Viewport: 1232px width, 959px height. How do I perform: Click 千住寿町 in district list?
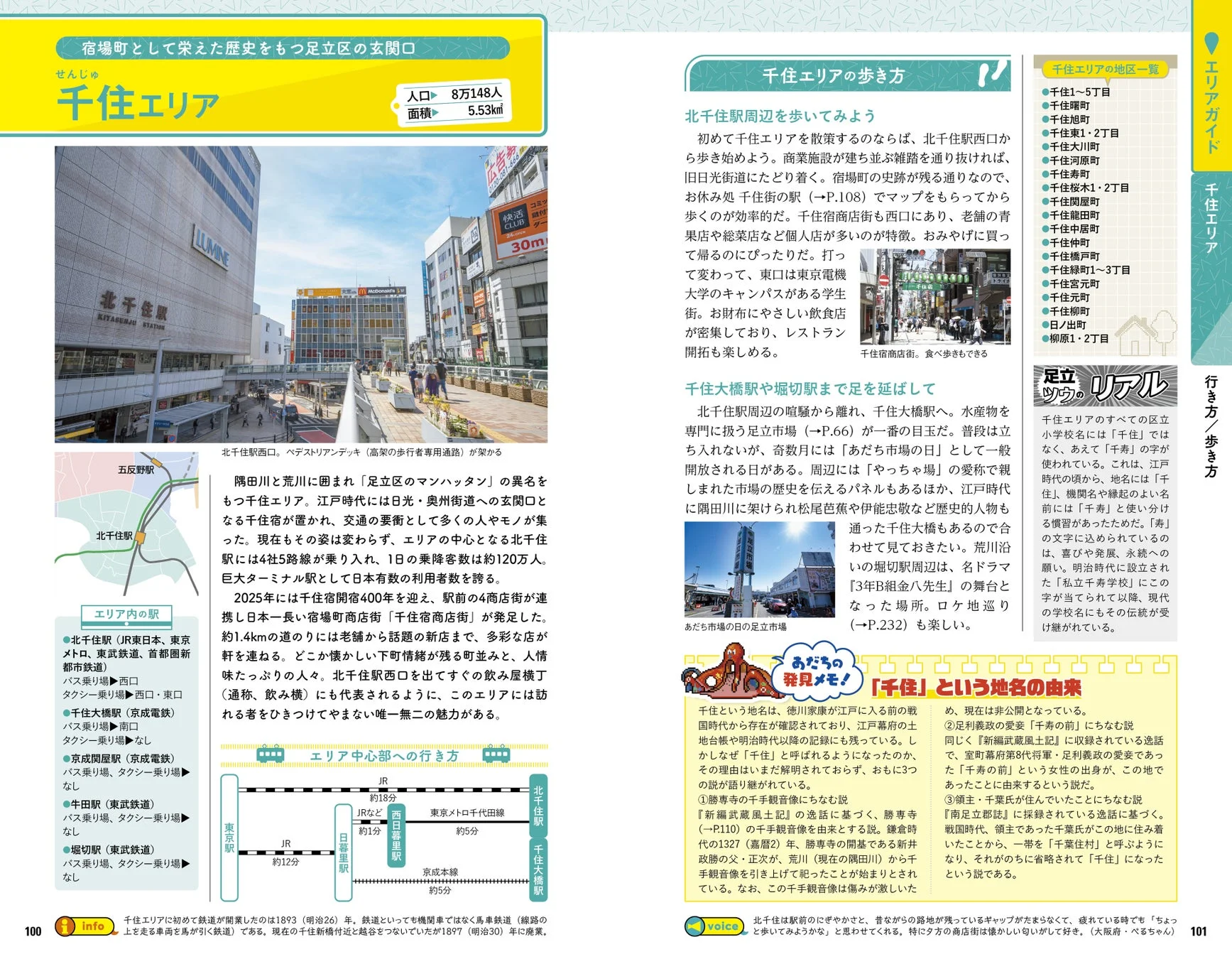pyautogui.click(x=1065, y=174)
